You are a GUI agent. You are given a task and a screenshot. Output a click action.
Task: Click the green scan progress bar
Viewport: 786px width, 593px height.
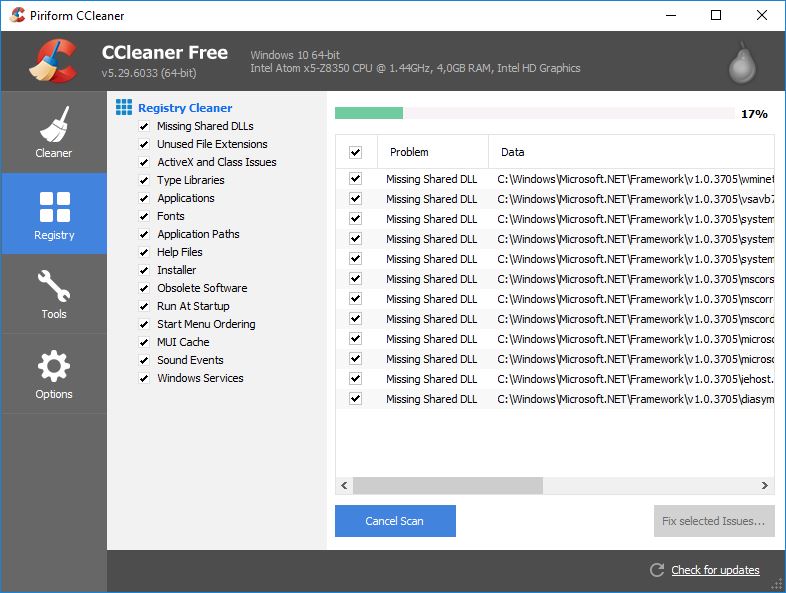[369, 113]
